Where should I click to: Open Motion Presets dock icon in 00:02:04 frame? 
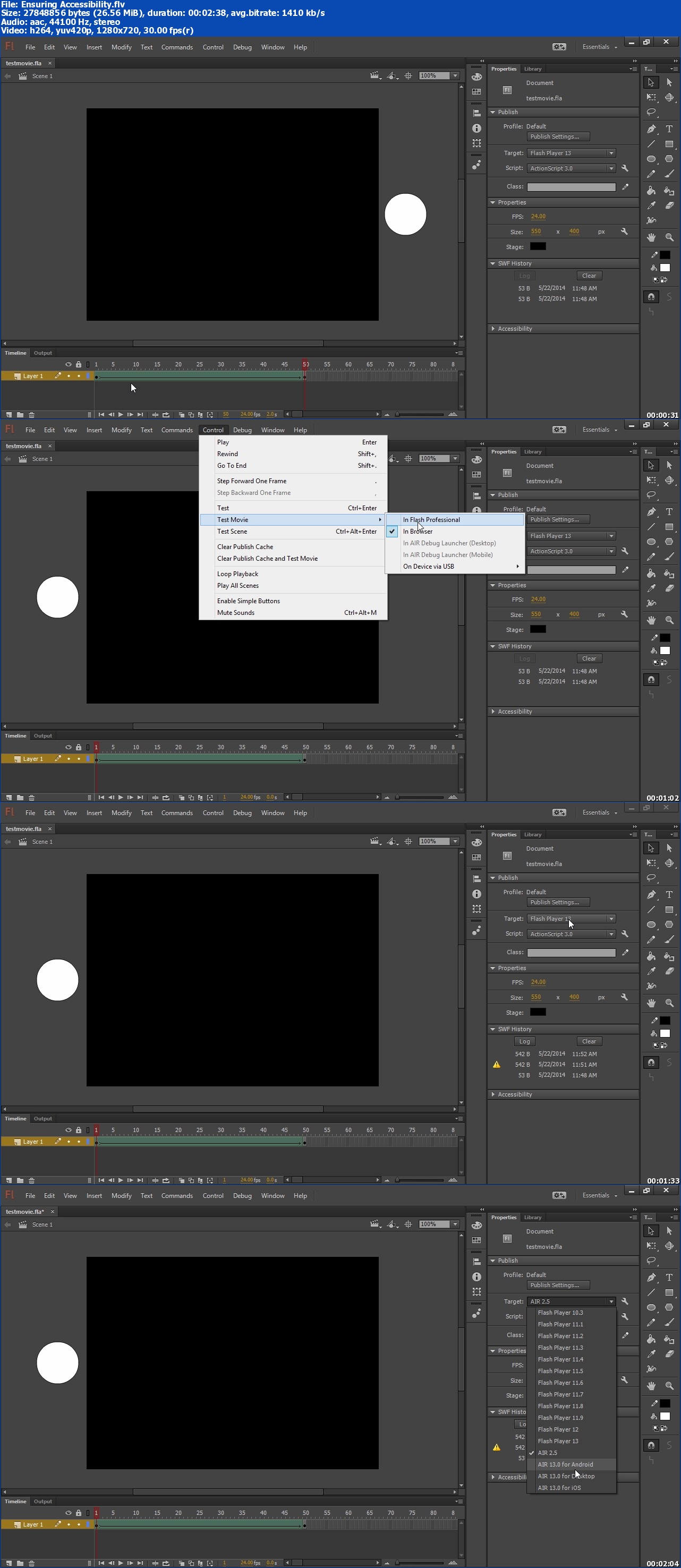pos(476,1313)
